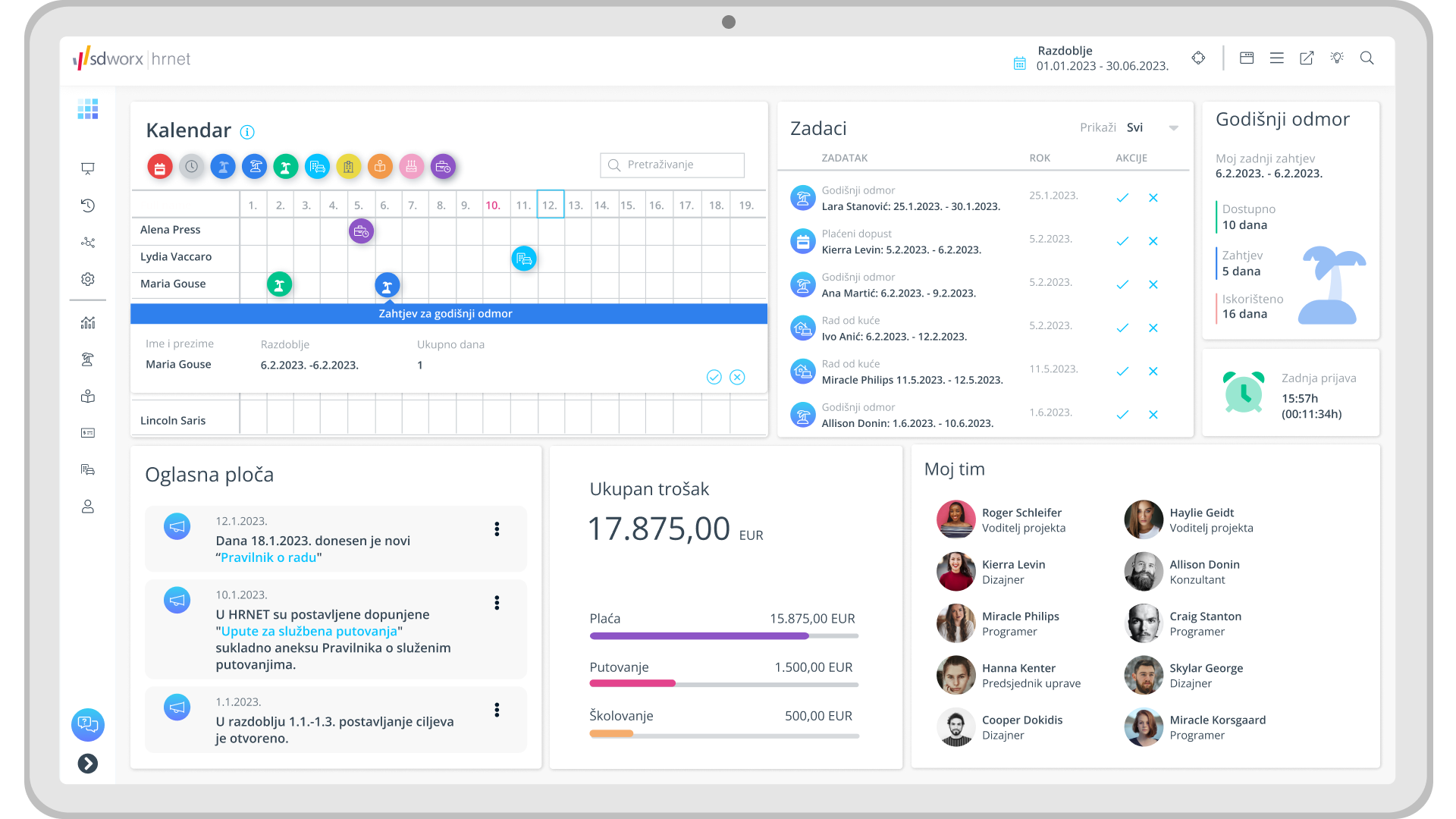The image size is (1456, 819).
Task: Toggle the green palm tree filter
Action: coord(286,166)
